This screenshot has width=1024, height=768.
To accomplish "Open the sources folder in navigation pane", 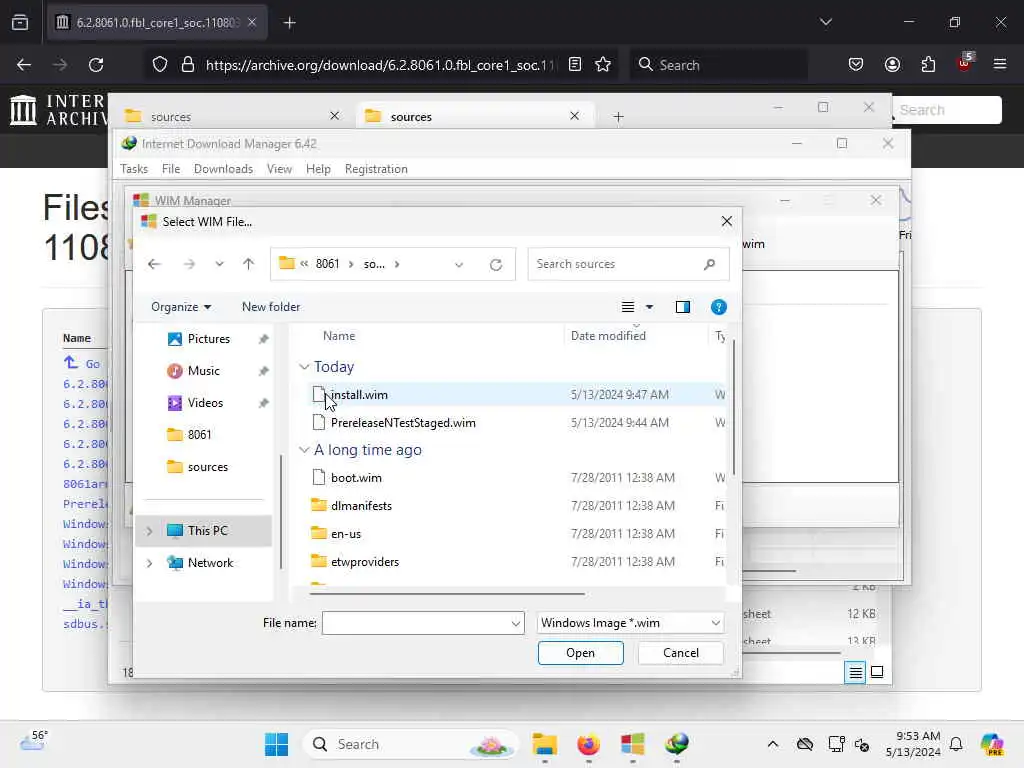I will 208,467.
